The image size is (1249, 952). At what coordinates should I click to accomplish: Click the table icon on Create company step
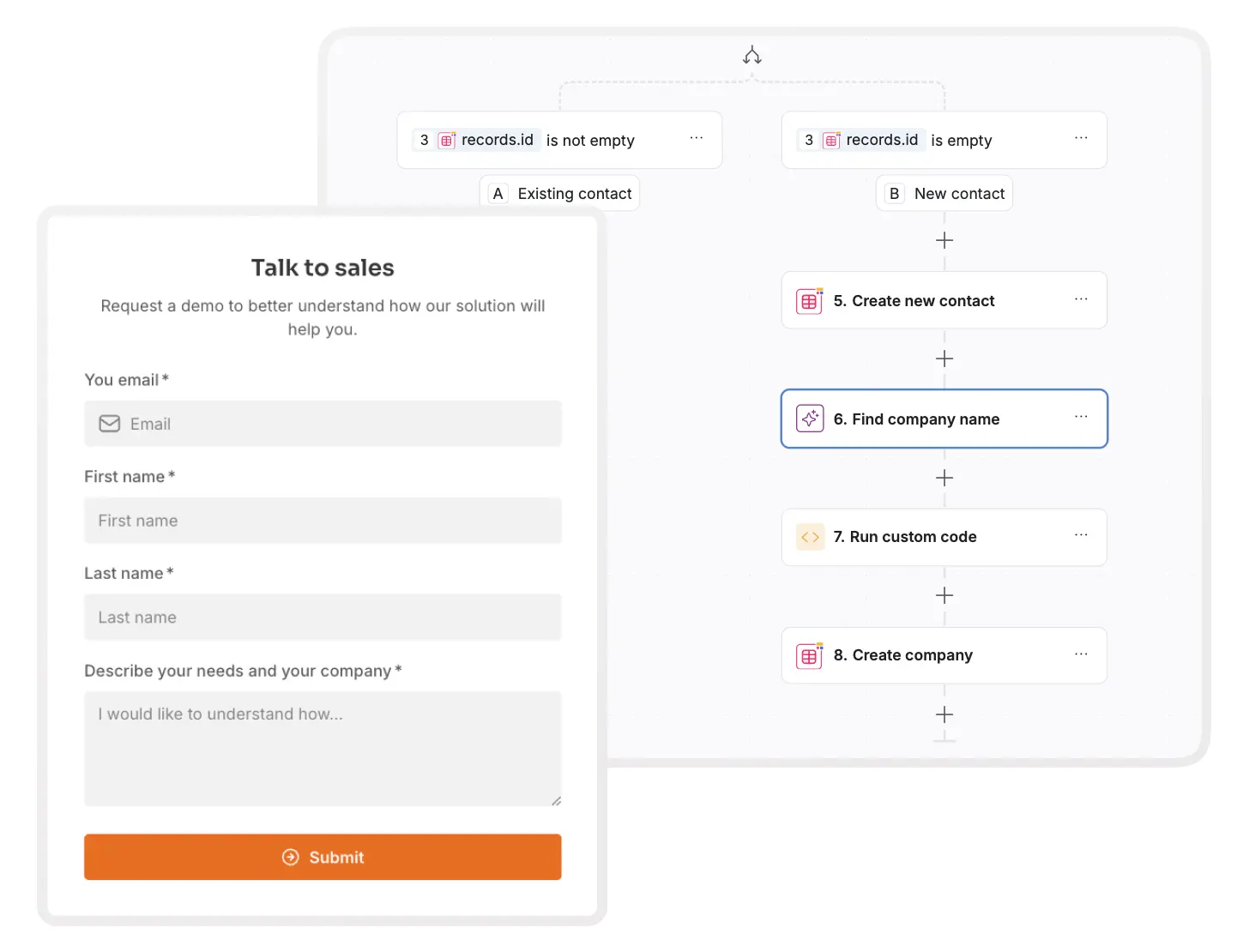809,655
